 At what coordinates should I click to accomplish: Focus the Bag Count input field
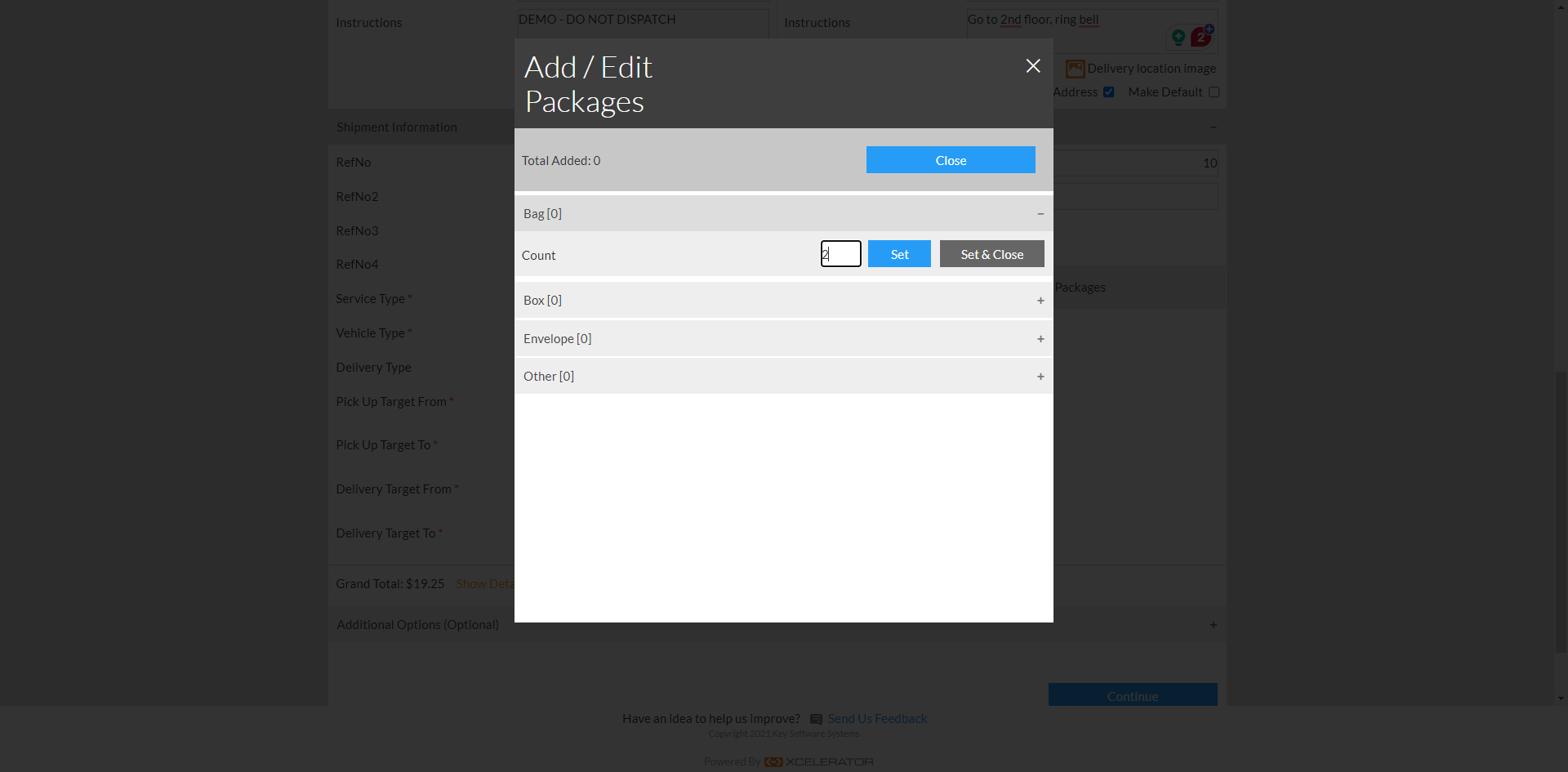840,254
